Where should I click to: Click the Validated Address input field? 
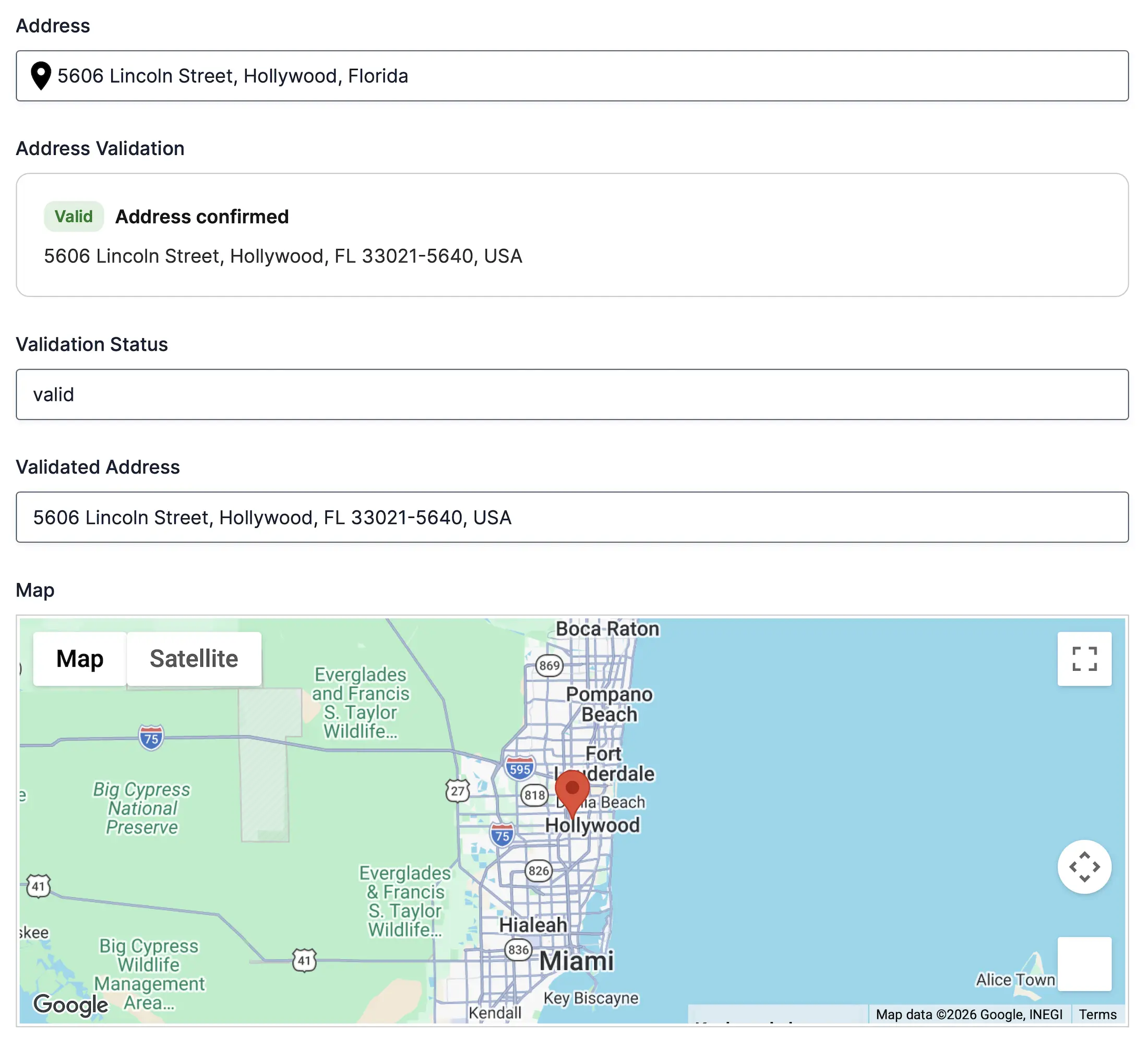(x=572, y=517)
